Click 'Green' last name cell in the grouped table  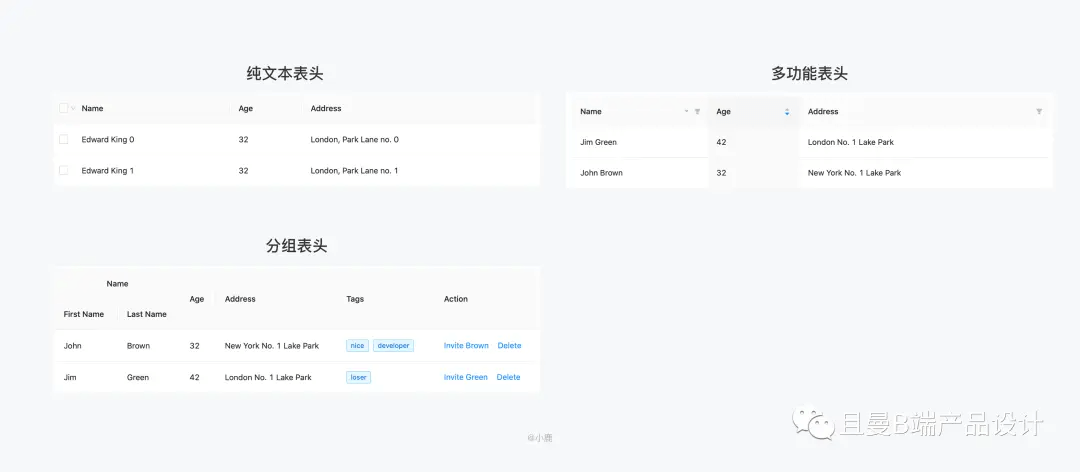138,378
